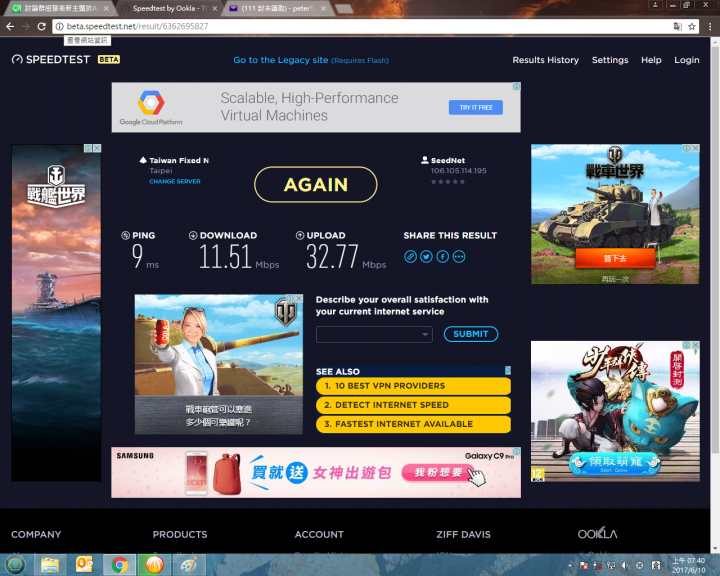Click the browser back arrow

tap(10, 26)
